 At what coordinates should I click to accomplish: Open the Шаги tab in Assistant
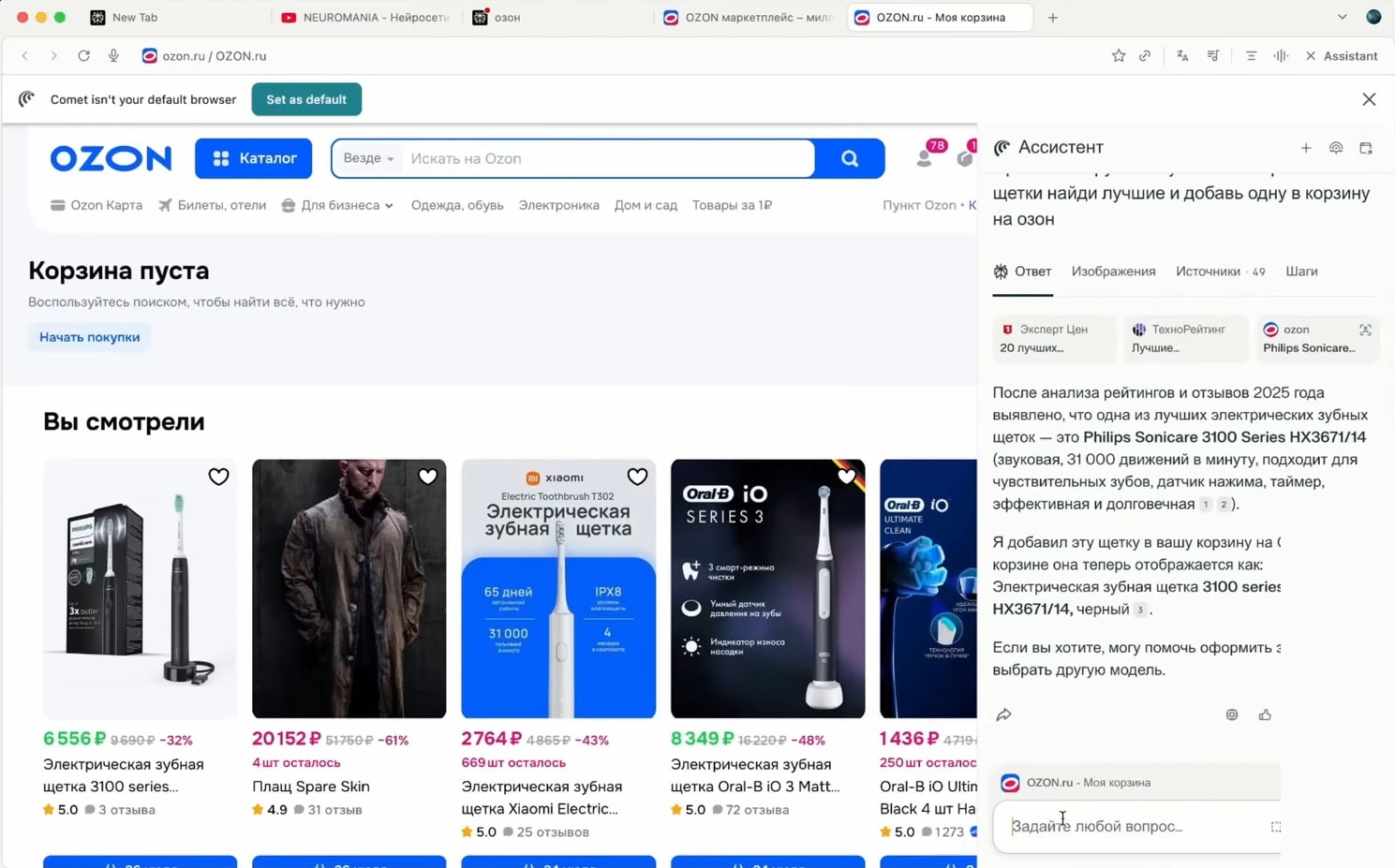point(1301,272)
